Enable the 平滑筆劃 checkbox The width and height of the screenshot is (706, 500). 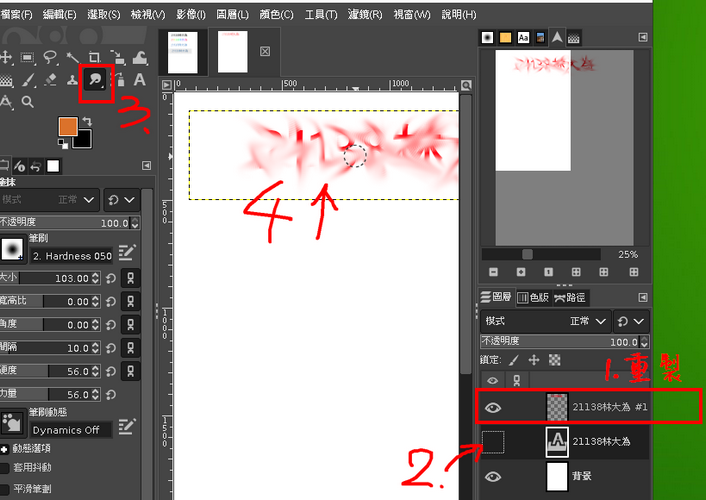click(5, 489)
